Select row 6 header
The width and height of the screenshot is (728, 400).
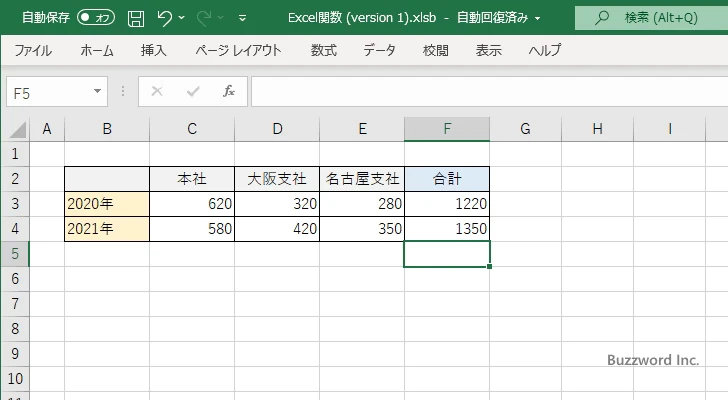[x=15, y=279]
